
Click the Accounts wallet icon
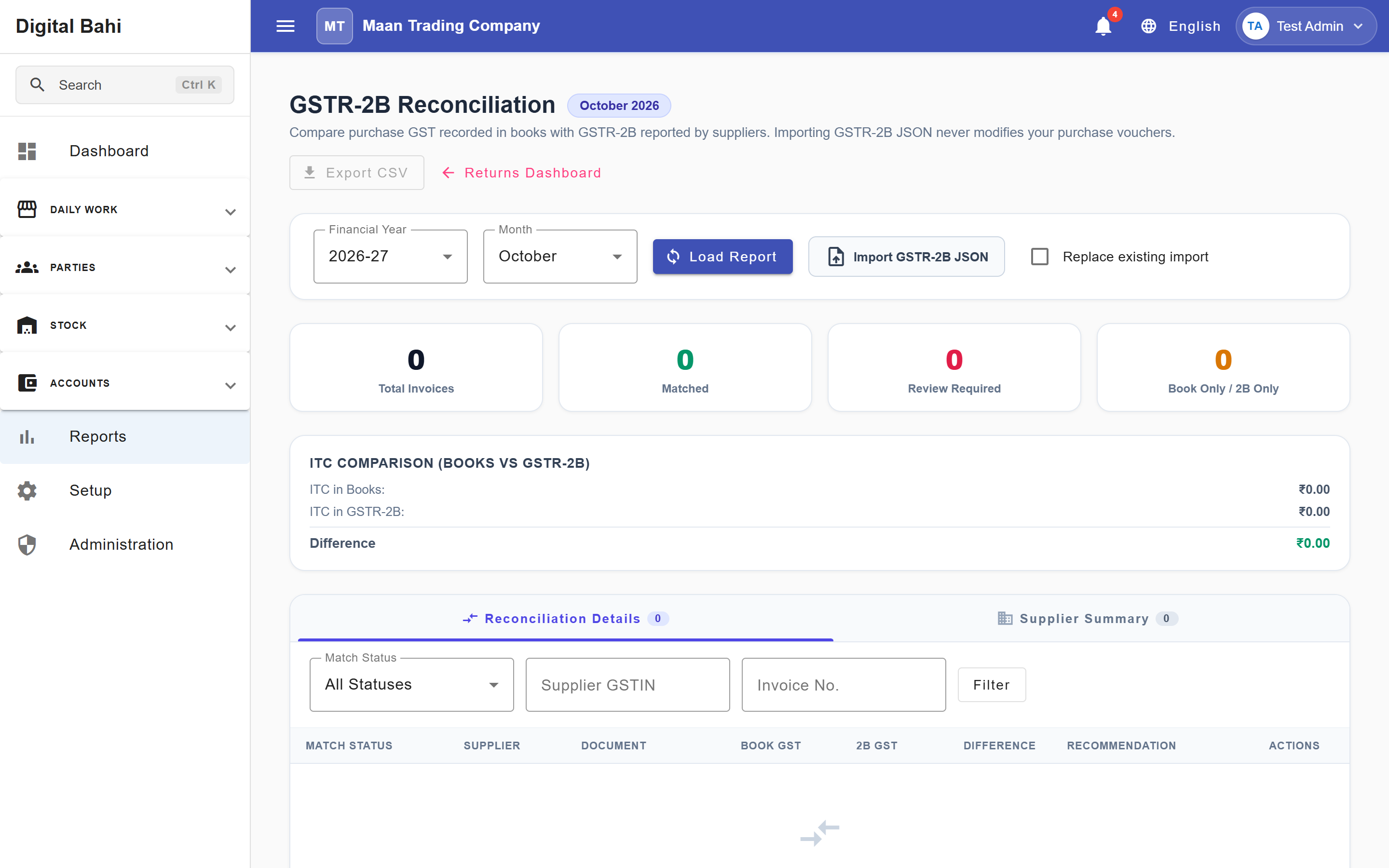tap(27, 383)
